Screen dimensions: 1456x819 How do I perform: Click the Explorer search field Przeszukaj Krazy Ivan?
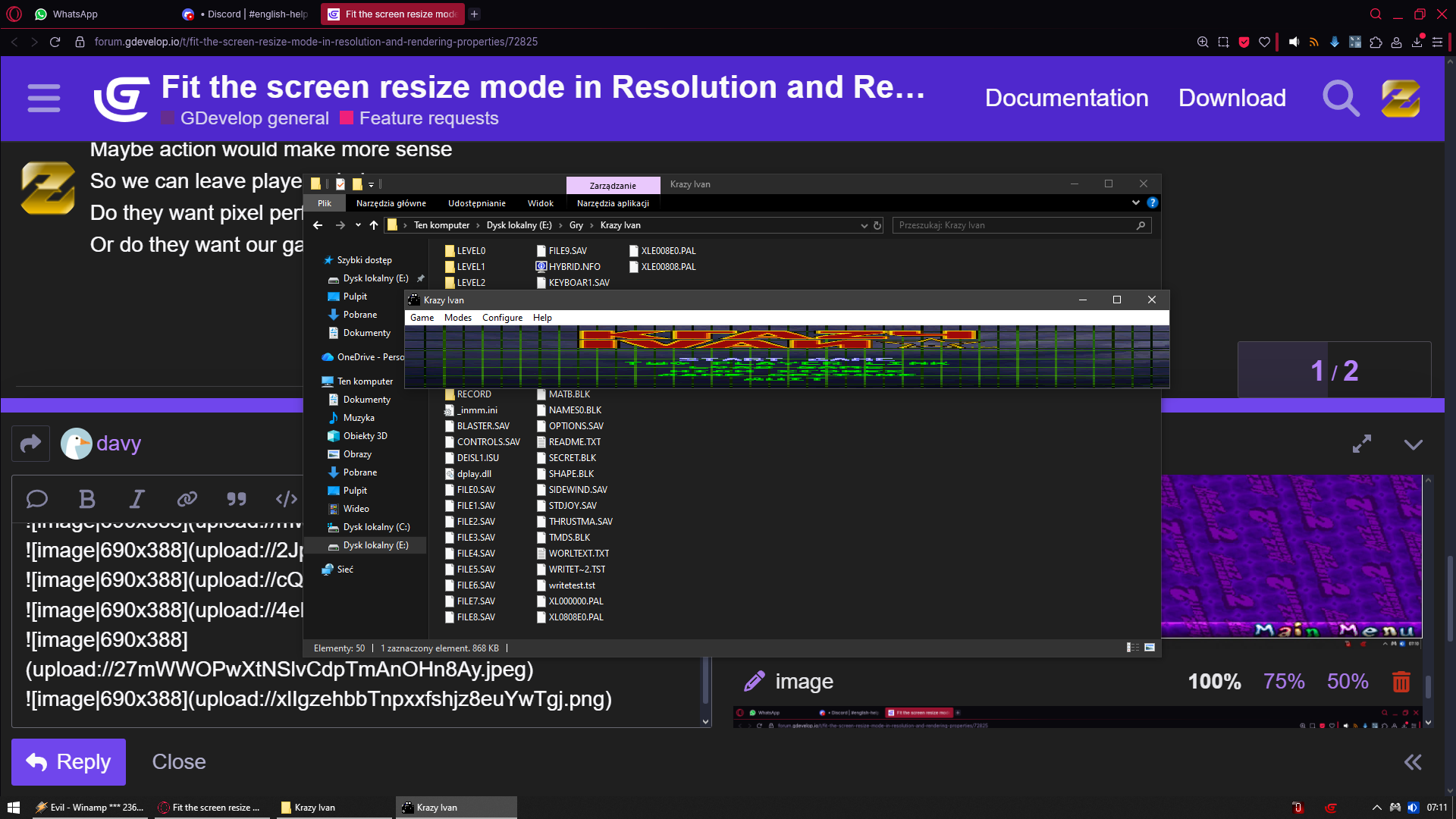(x=1015, y=225)
